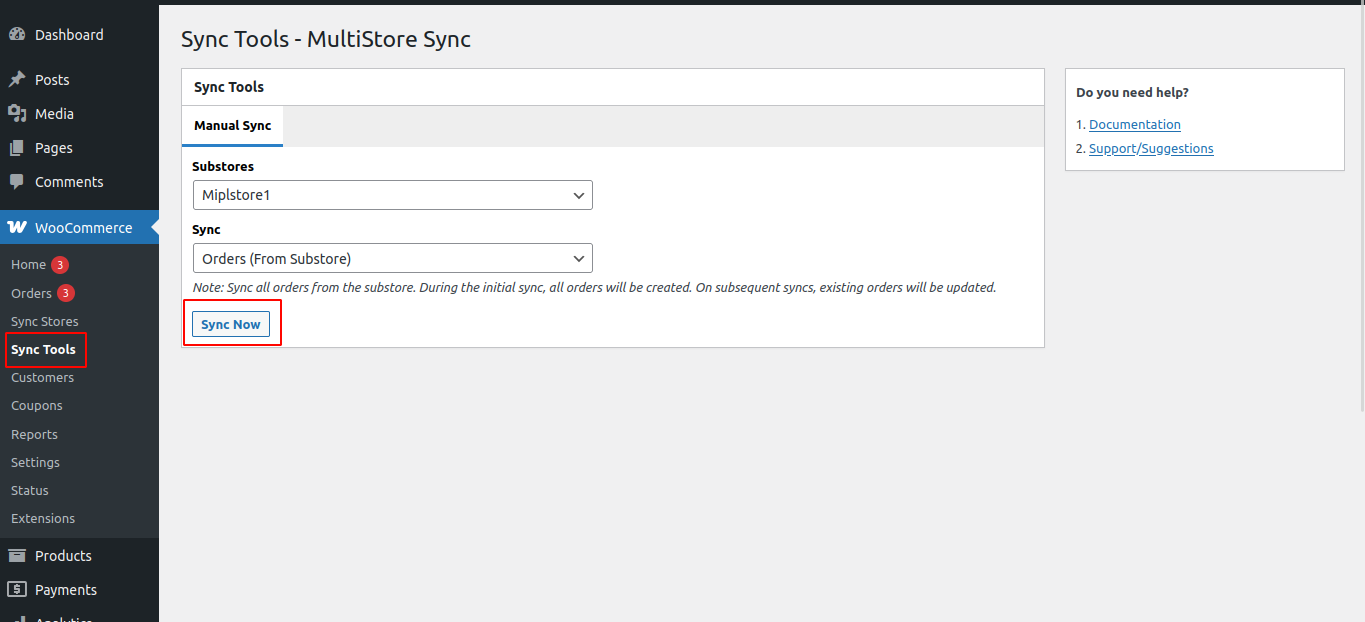Click the Media library icon
The width and height of the screenshot is (1365, 622).
click(x=17, y=114)
